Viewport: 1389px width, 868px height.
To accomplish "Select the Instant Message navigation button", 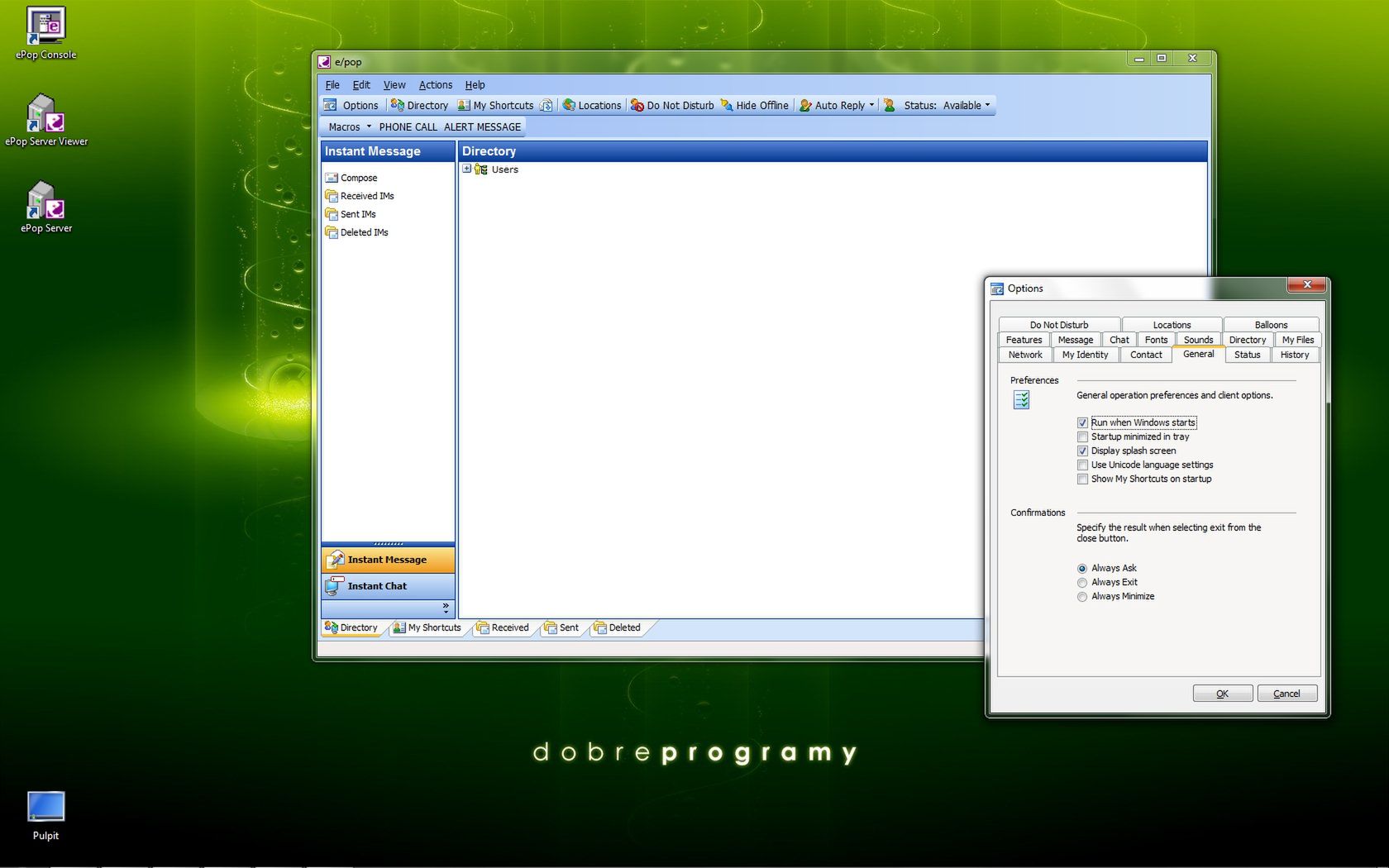I will click(x=388, y=560).
